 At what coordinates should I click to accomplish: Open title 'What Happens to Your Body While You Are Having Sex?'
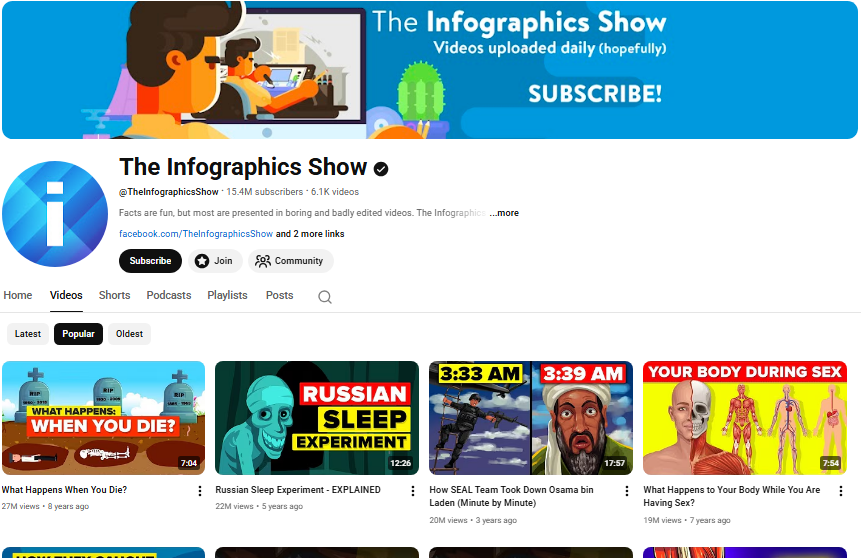tap(731, 496)
